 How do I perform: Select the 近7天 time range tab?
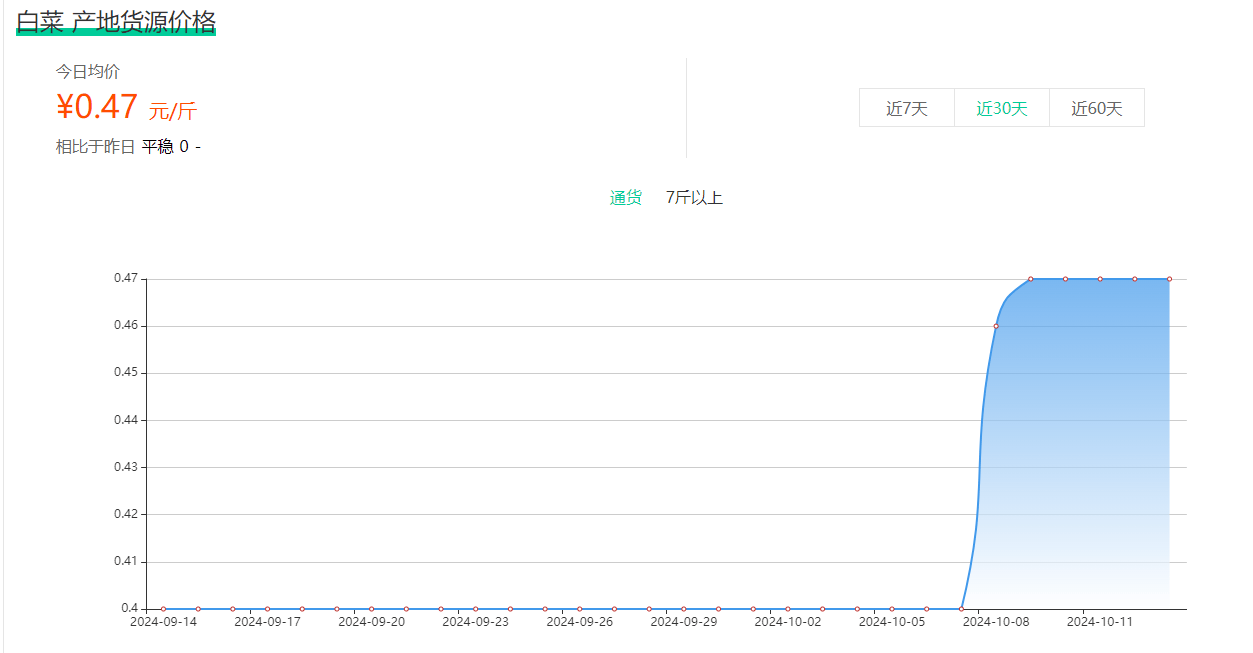(x=907, y=108)
